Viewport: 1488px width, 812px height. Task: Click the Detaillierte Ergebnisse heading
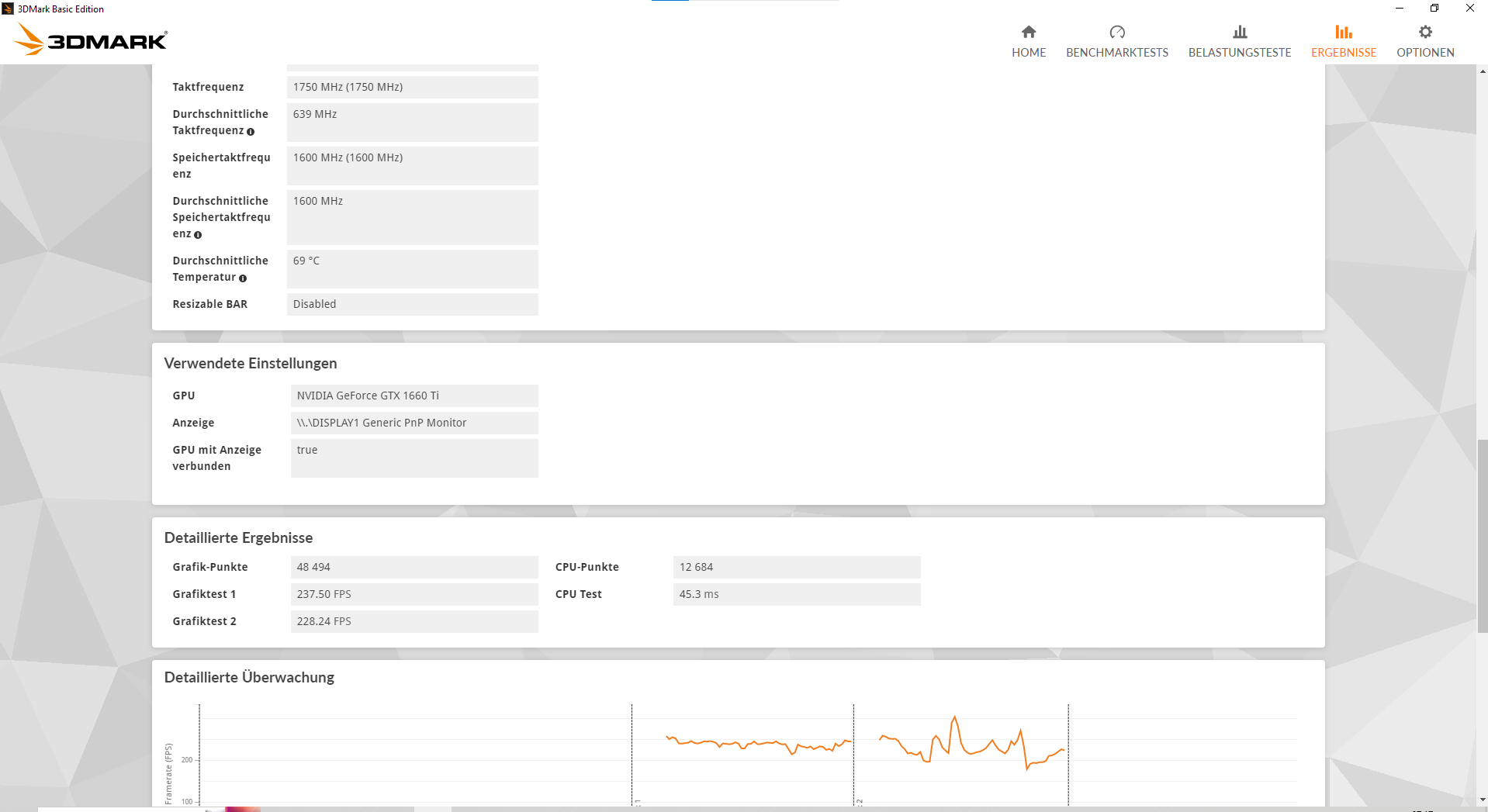click(x=238, y=537)
